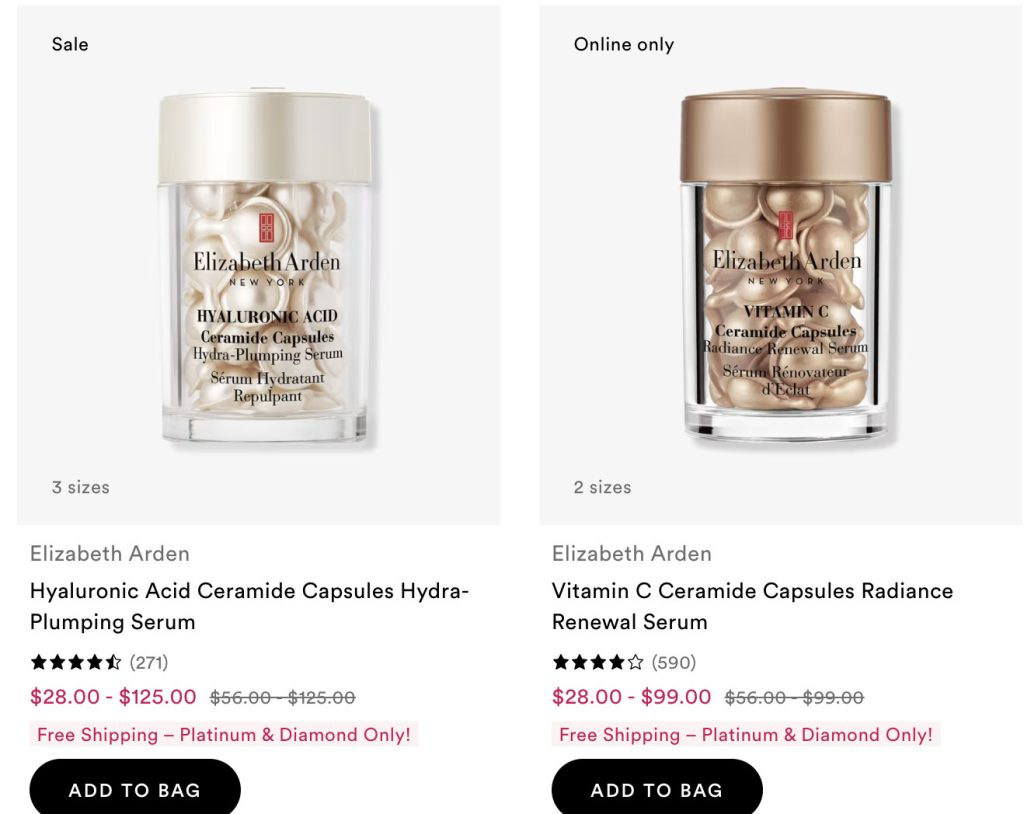This screenshot has width=1024, height=814.
Task: Click the Online only badge
Action: 624,44
